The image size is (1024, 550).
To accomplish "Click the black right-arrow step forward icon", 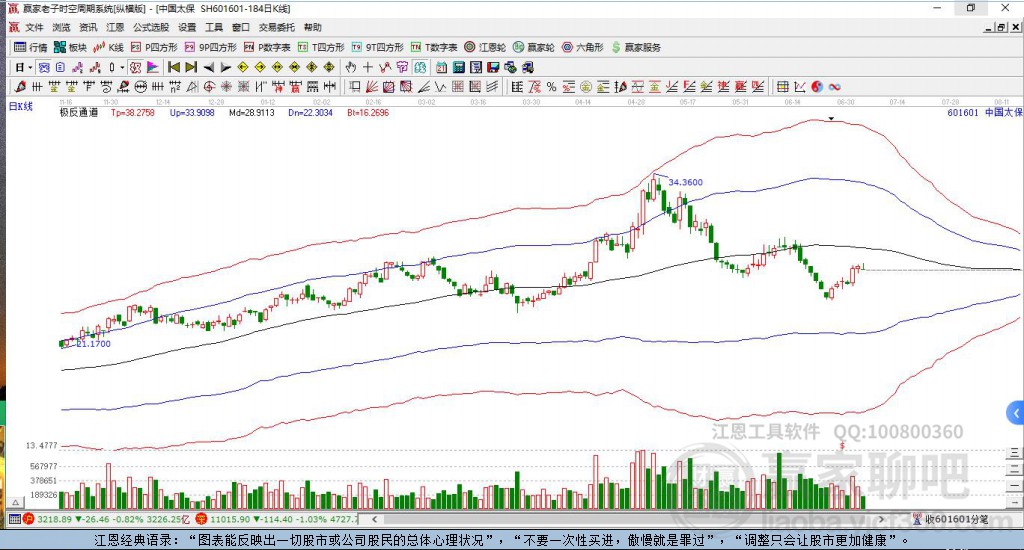I will 225,67.
